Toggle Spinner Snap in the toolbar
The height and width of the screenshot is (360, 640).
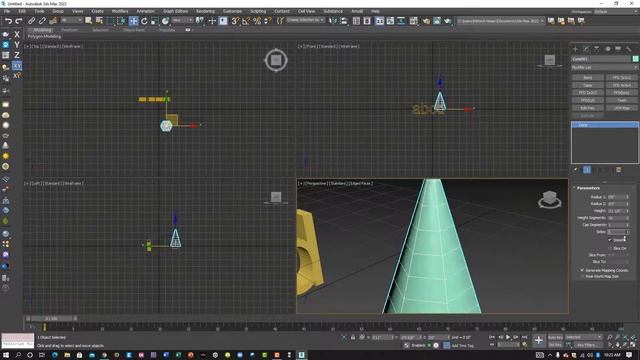268,20
